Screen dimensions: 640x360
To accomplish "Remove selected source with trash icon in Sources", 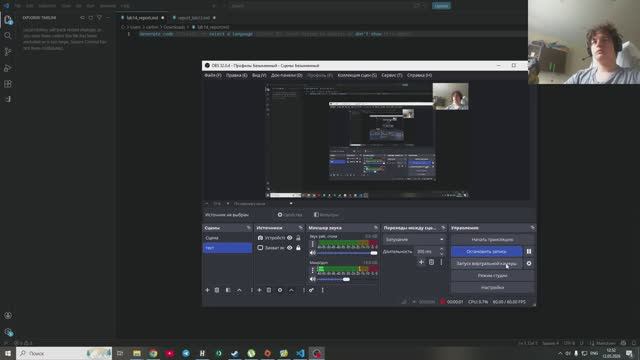I will pos(269,290).
